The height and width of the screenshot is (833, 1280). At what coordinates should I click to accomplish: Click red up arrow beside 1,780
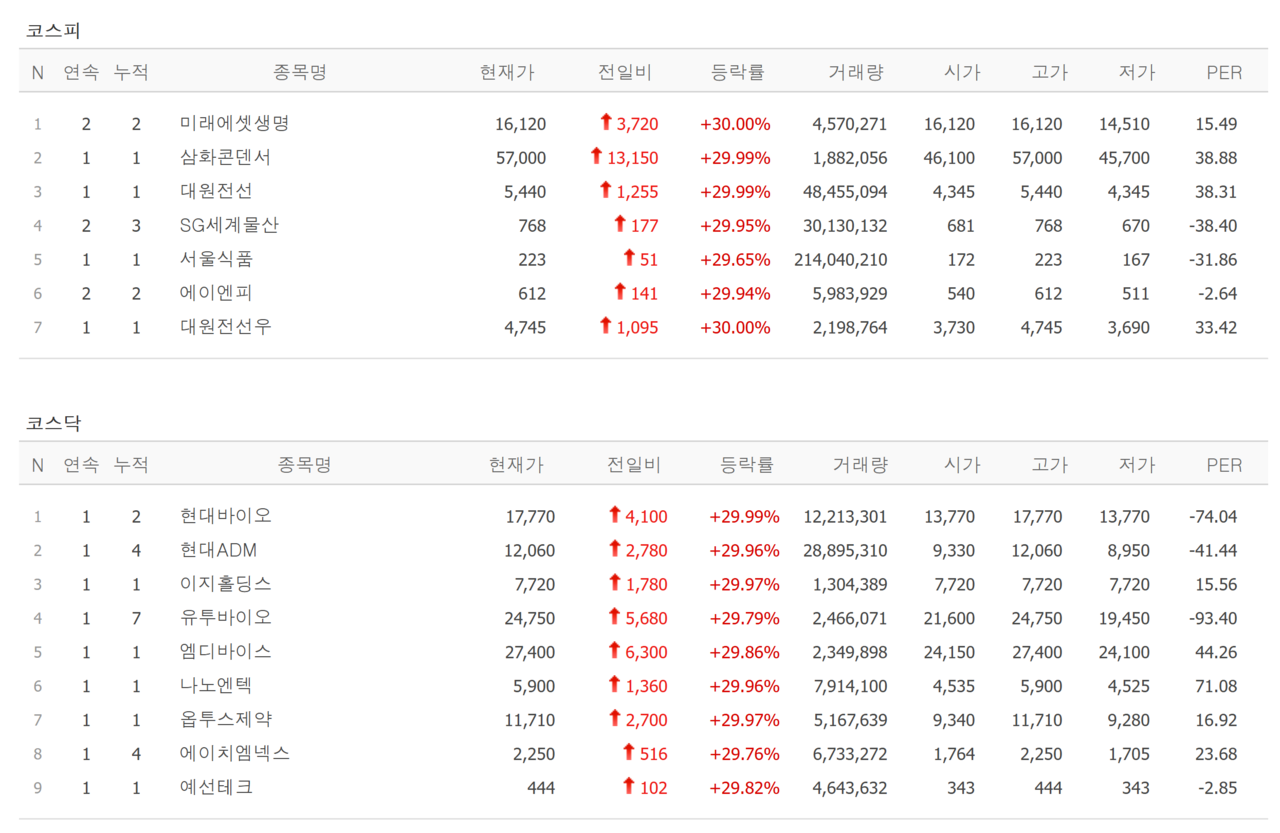pos(614,583)
